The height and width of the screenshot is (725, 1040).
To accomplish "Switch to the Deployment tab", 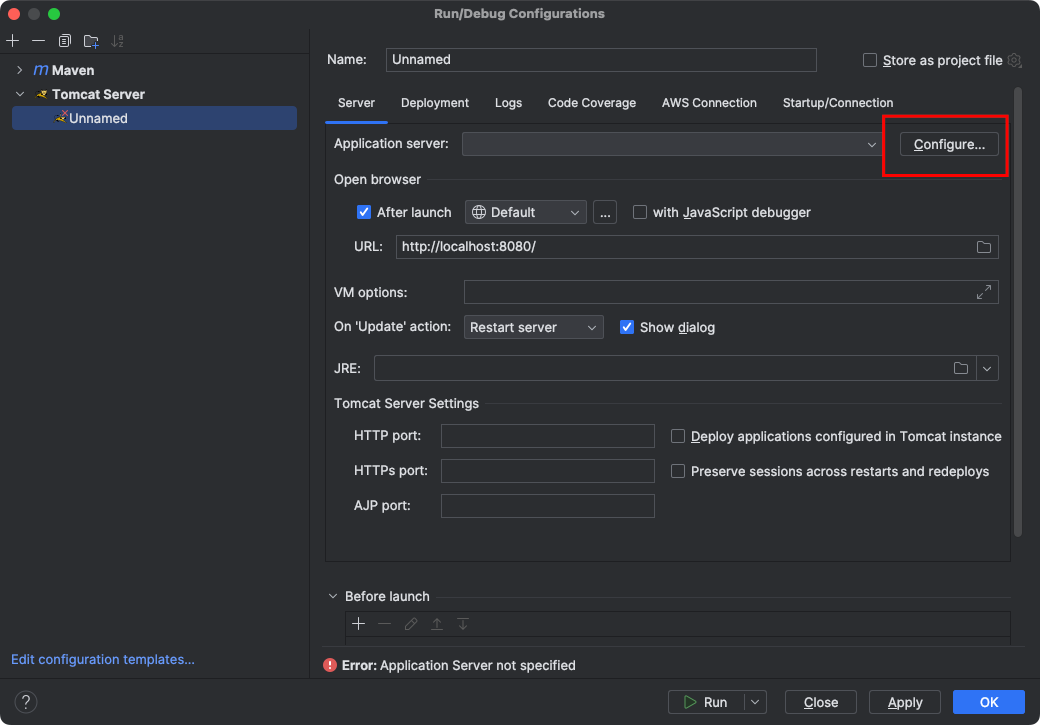I will 434,103.
